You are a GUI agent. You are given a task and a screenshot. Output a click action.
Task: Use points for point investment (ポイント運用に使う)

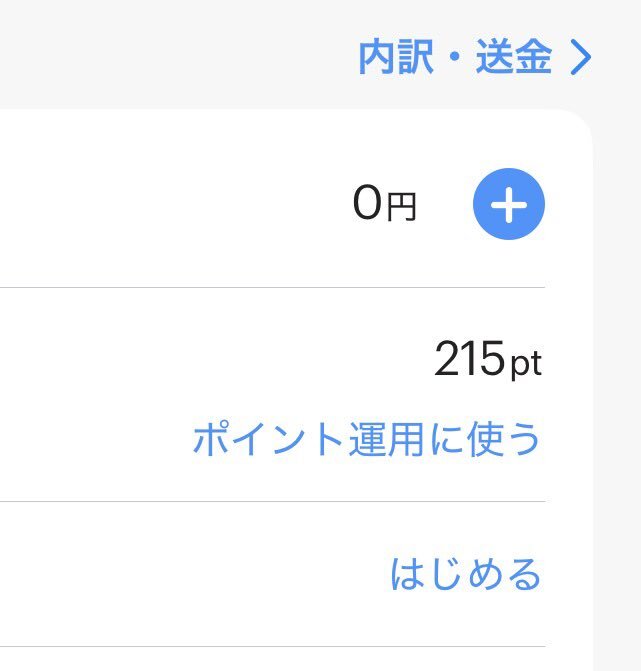coord(366,439)
